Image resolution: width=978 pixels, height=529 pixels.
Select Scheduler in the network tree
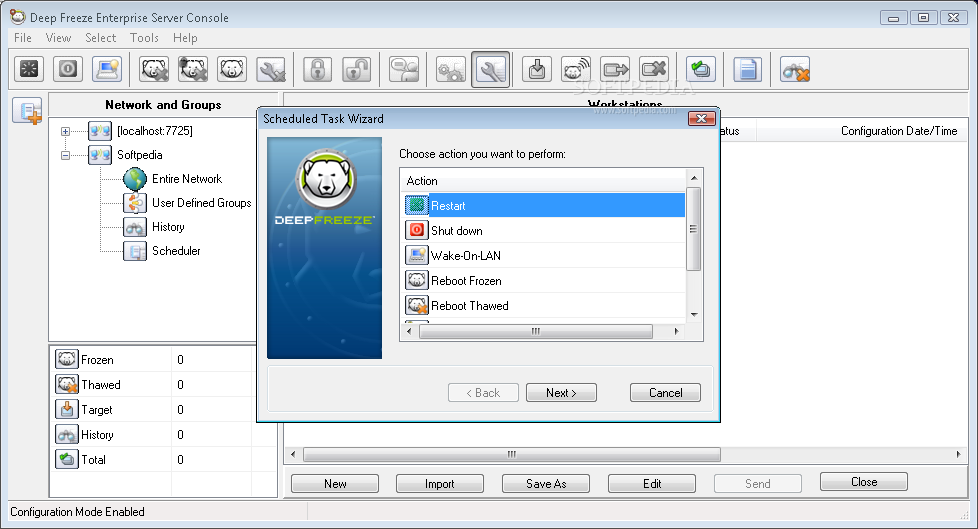pos(176,250)
